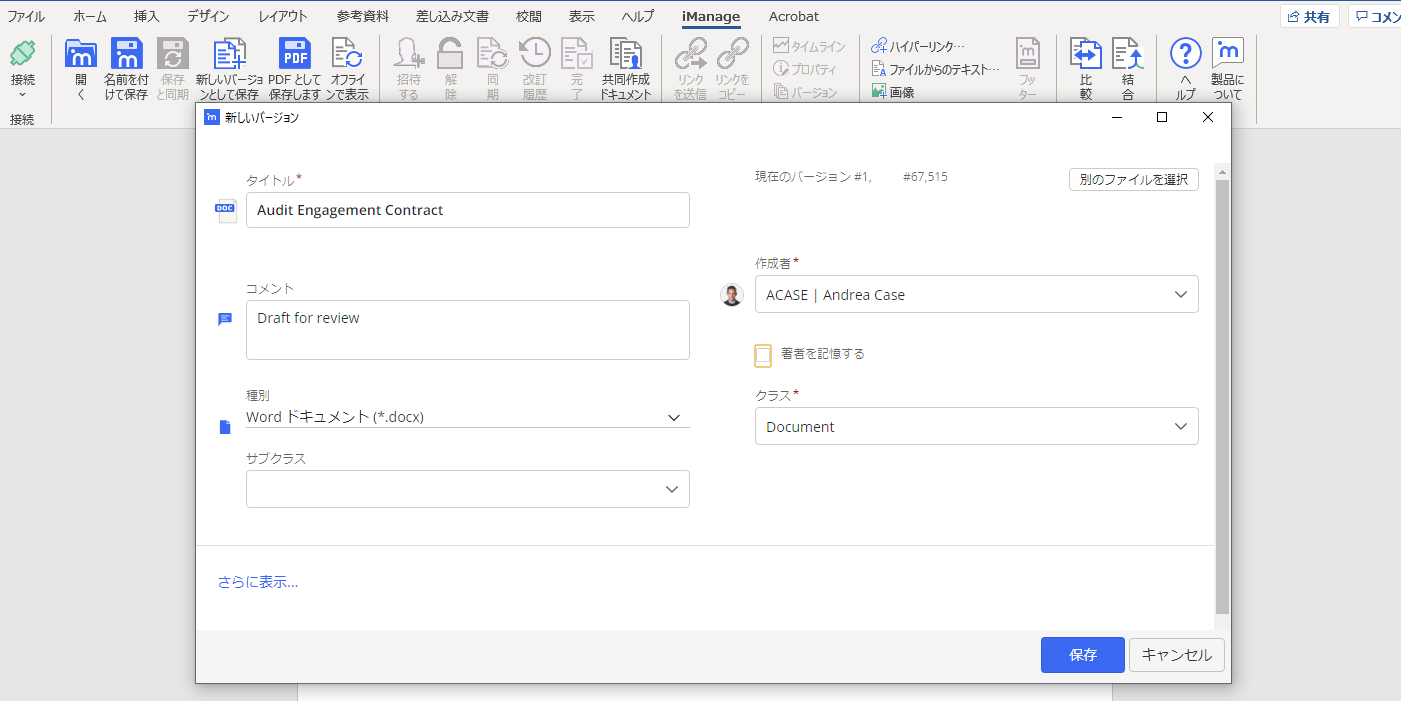This screenshot has height=701, width=1401.
Task: Click さらに表示… to show more fields
Action: [x=256, y=582]
